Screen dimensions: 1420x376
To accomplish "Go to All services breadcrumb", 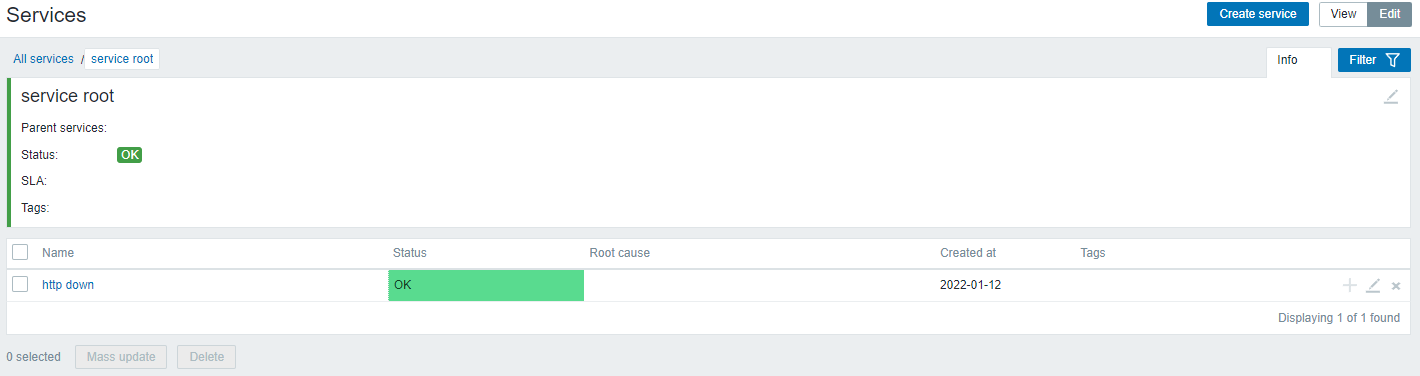I will click(43, 59).
